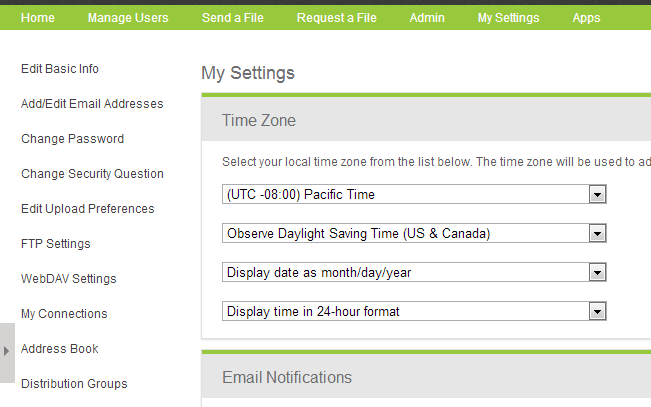Open Manage Users menu
Image resolution: width=651 pixels, height=407 pixels.
click(128, 17)
